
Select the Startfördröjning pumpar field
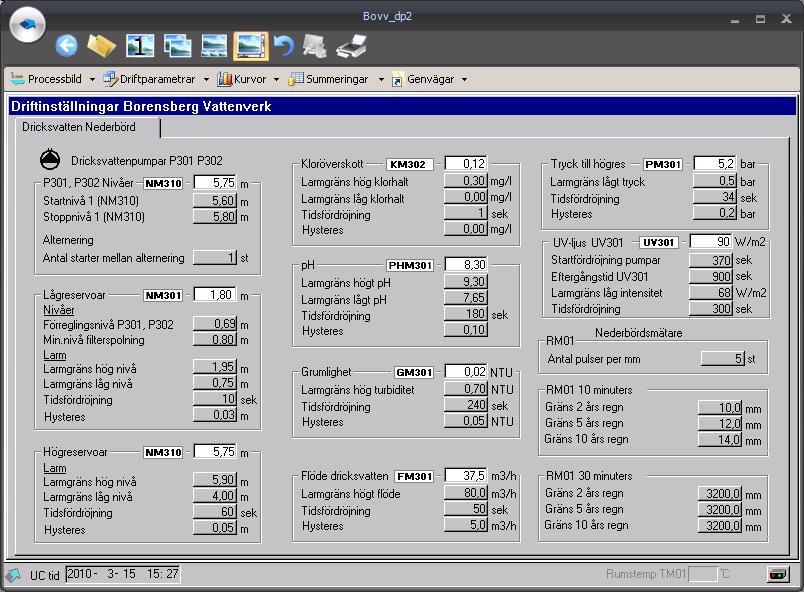(x=711, y=260)
